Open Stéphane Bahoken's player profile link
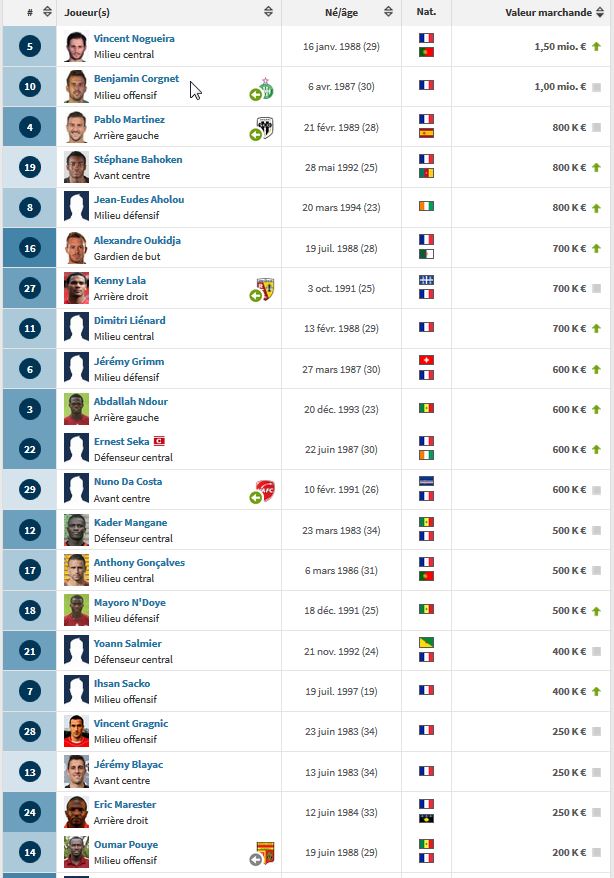The height and width of the screenshot is (878, 614). point(138,159)
